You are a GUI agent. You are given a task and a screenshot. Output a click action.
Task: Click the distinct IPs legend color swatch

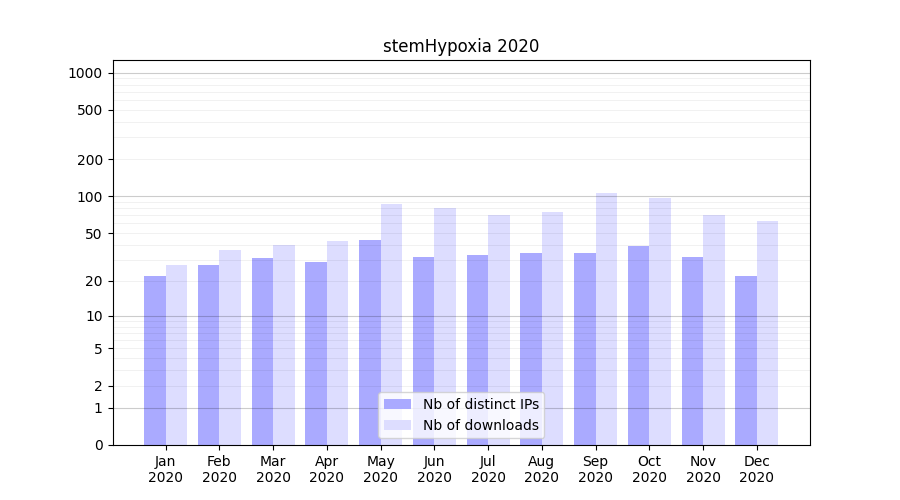point(397,404)
